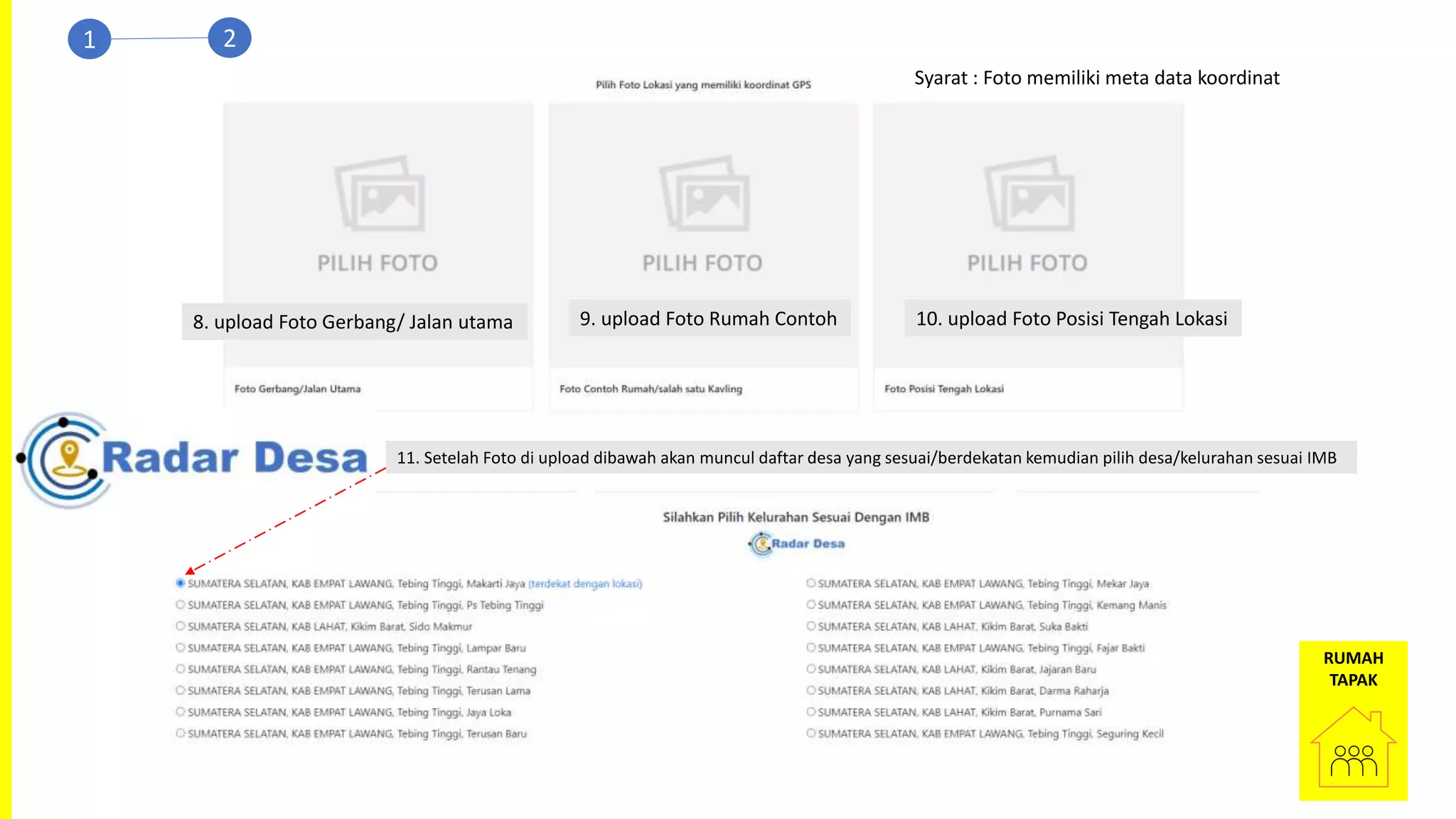1456x819 pixels.
Task: Select the Ps Tebing Tinggi radio option
Action: pos(181,605)
